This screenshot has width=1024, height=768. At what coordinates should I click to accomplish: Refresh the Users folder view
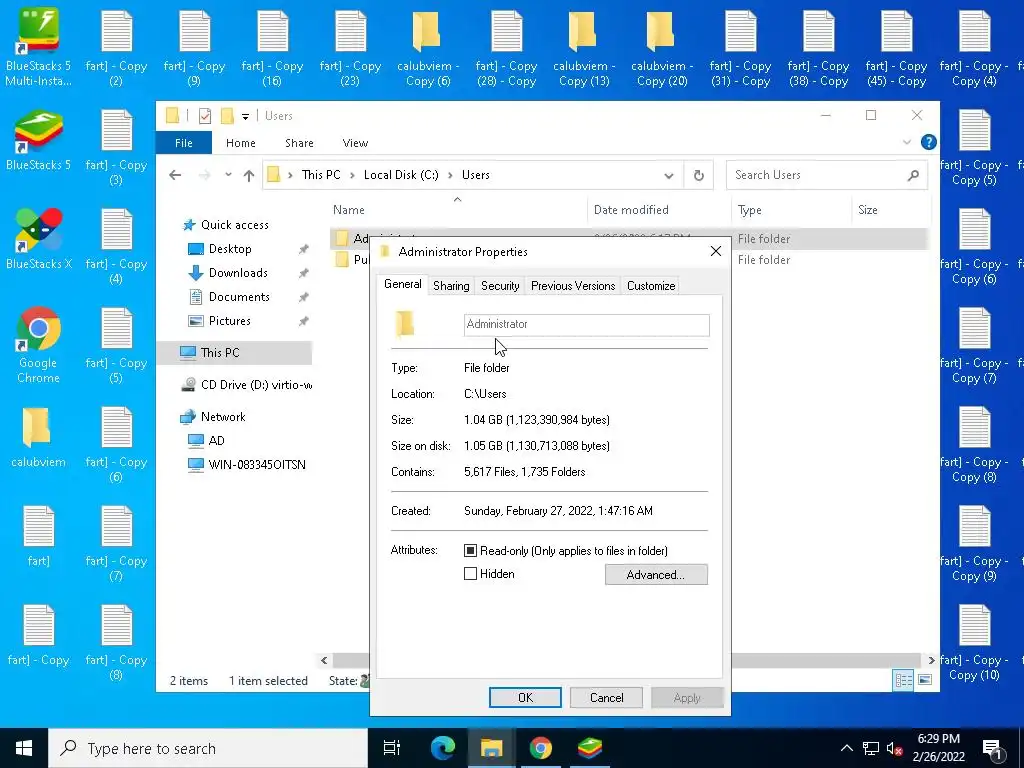[699, 175]
